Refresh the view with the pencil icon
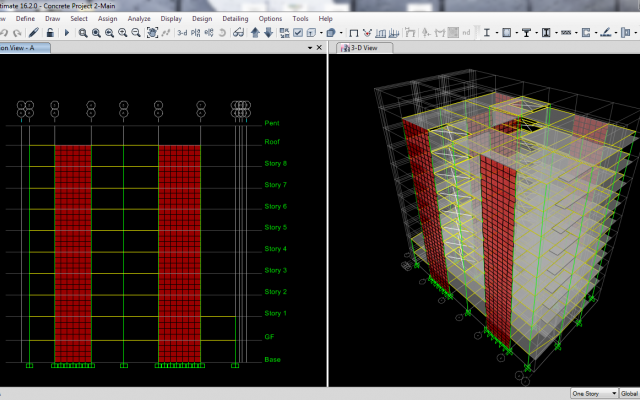Viewport: 640px width, 400px height. click(x=34, y=33)
